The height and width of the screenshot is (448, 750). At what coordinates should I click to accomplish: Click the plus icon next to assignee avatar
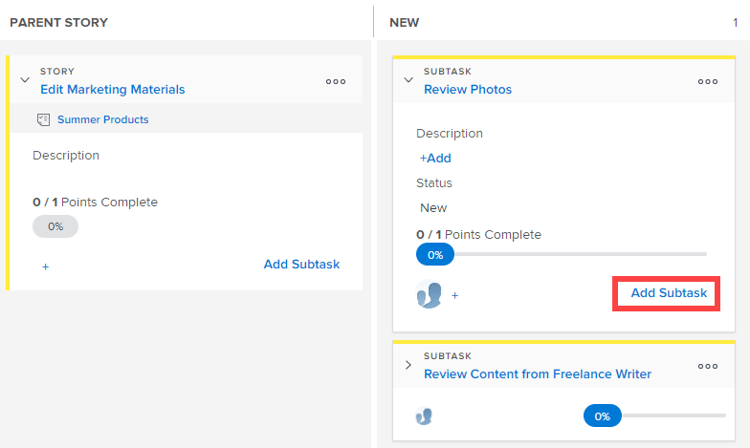pyautogui.click(x=455, y=296)
